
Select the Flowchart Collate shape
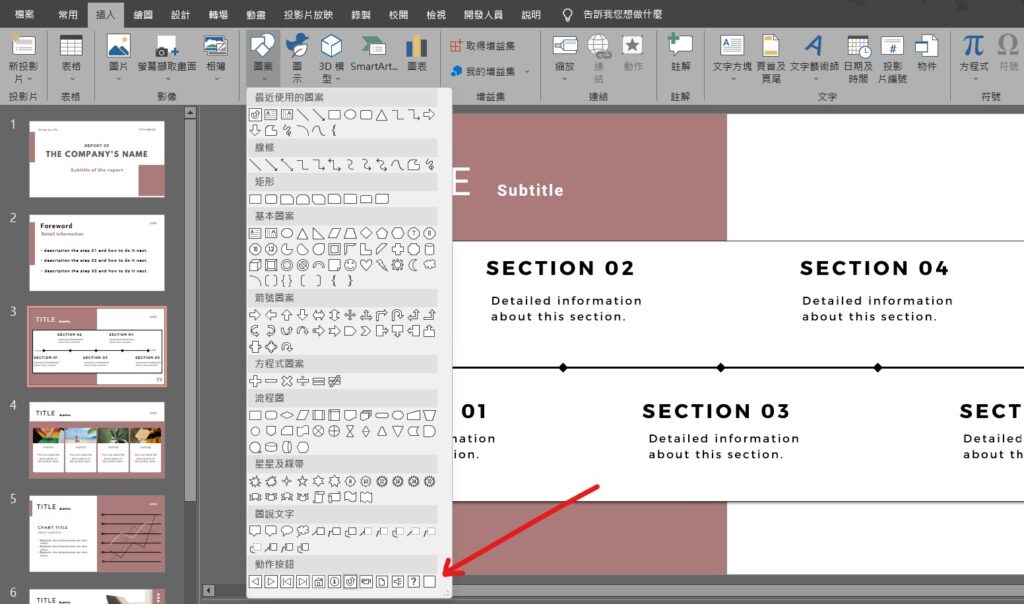pyautogui.click(x=350, y=431)
